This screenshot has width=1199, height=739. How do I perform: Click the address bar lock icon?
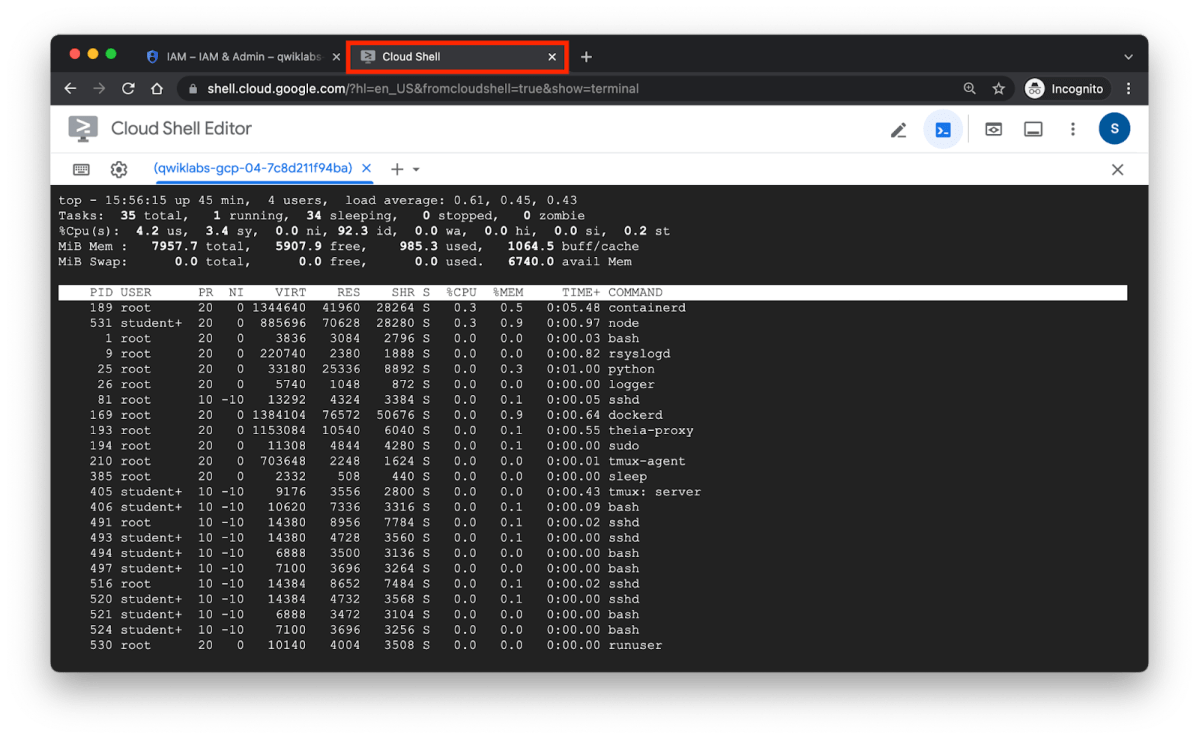(x=193, y=89)
